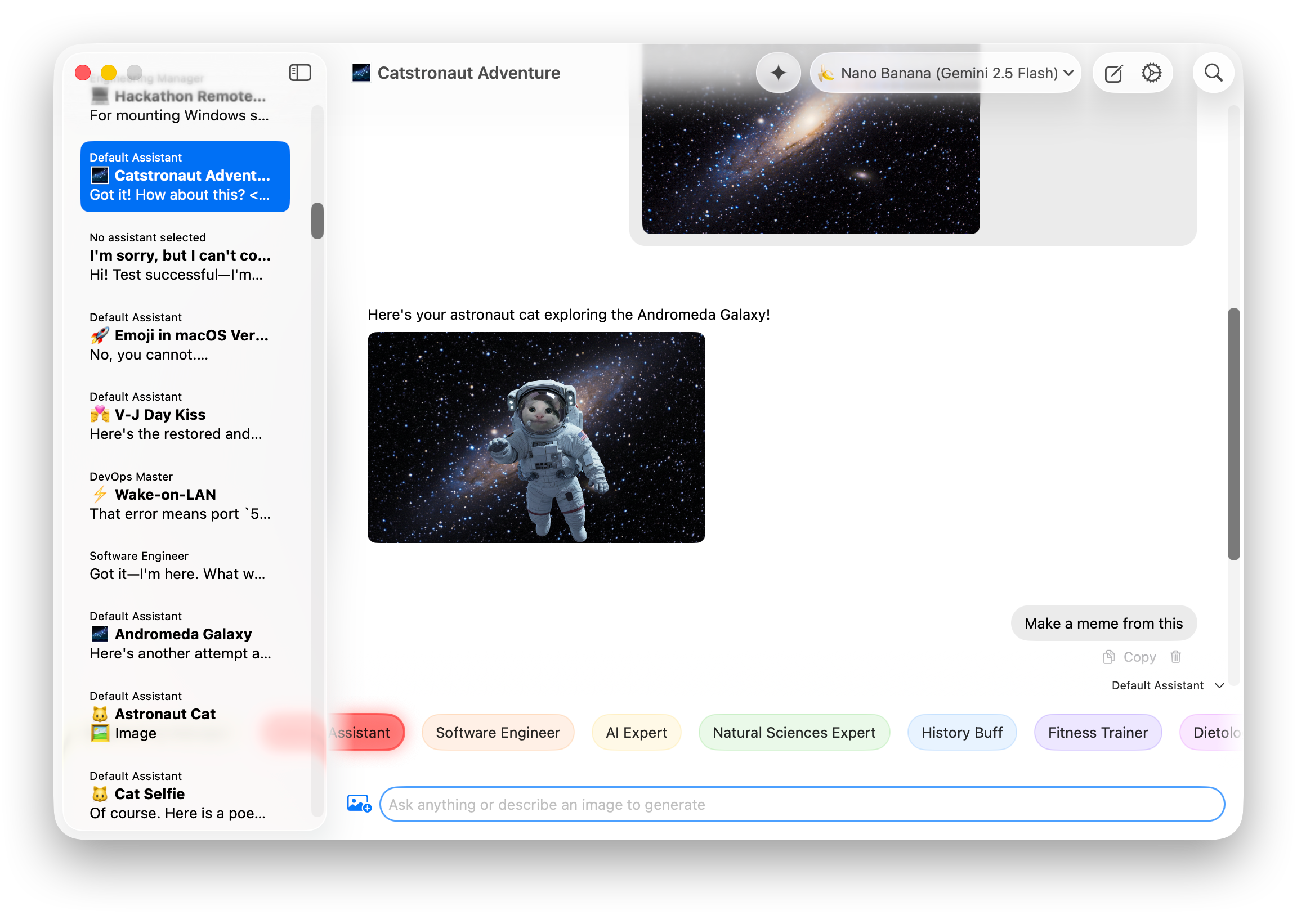Open the Nano Banana model dropdown
The width and height of the screenshot is (1297, 924).
[945, 73]
